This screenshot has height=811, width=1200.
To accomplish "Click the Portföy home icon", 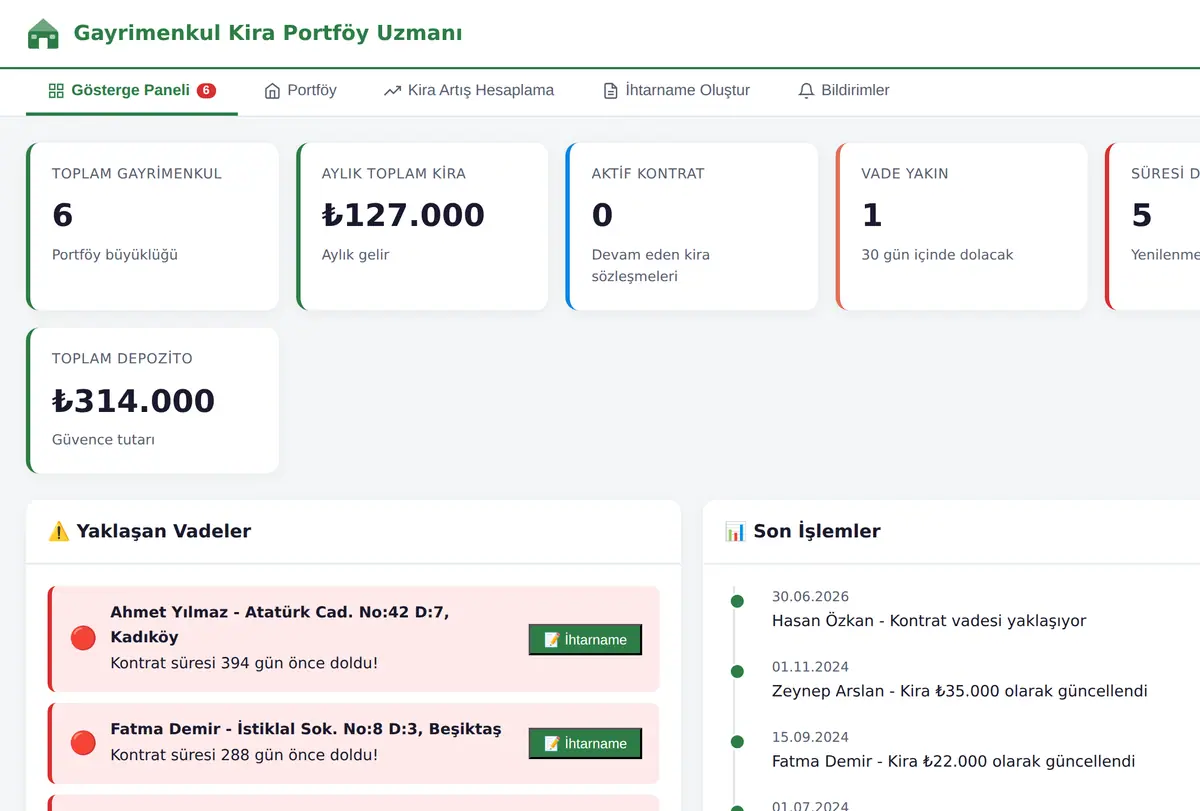I will coord(272,91).
